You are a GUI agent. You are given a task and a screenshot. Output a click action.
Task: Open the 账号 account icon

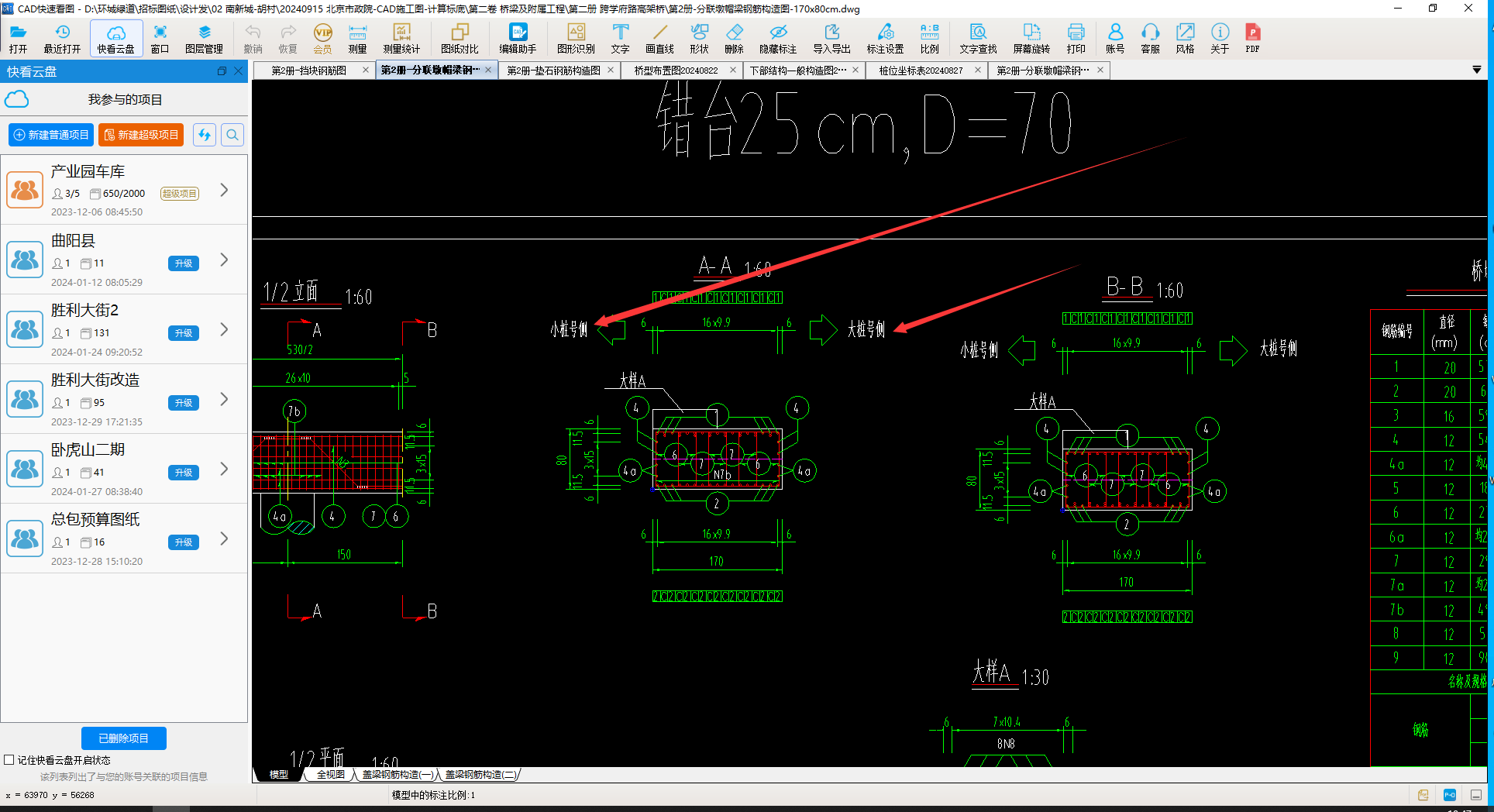tap(1115, 38)
